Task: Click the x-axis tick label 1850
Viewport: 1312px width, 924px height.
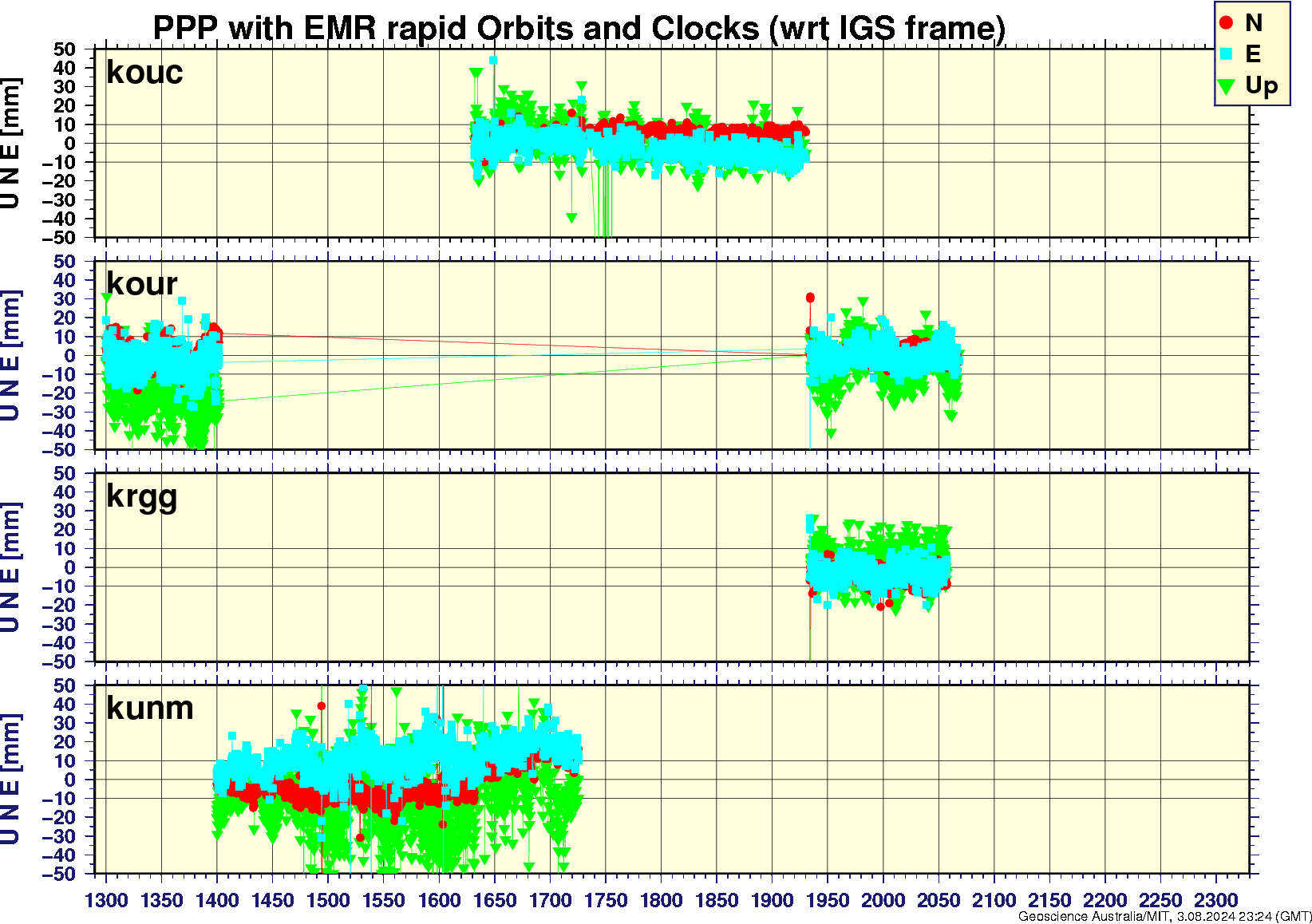Action: click(x=717, y=901)
